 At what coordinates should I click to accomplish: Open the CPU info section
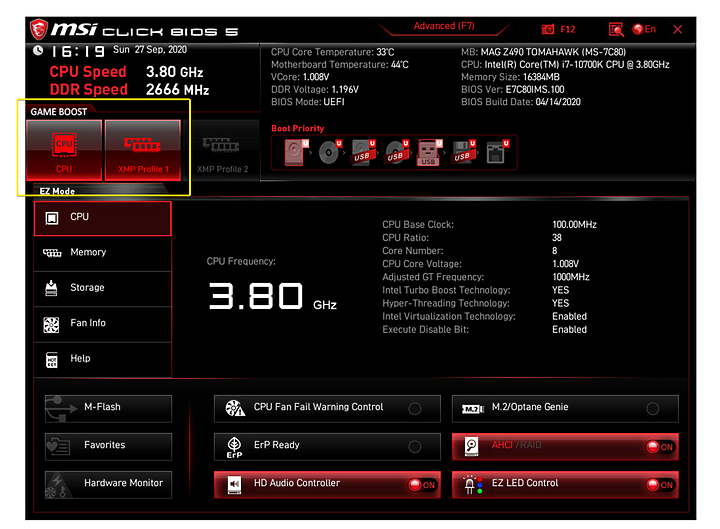[x=102, y=218]
